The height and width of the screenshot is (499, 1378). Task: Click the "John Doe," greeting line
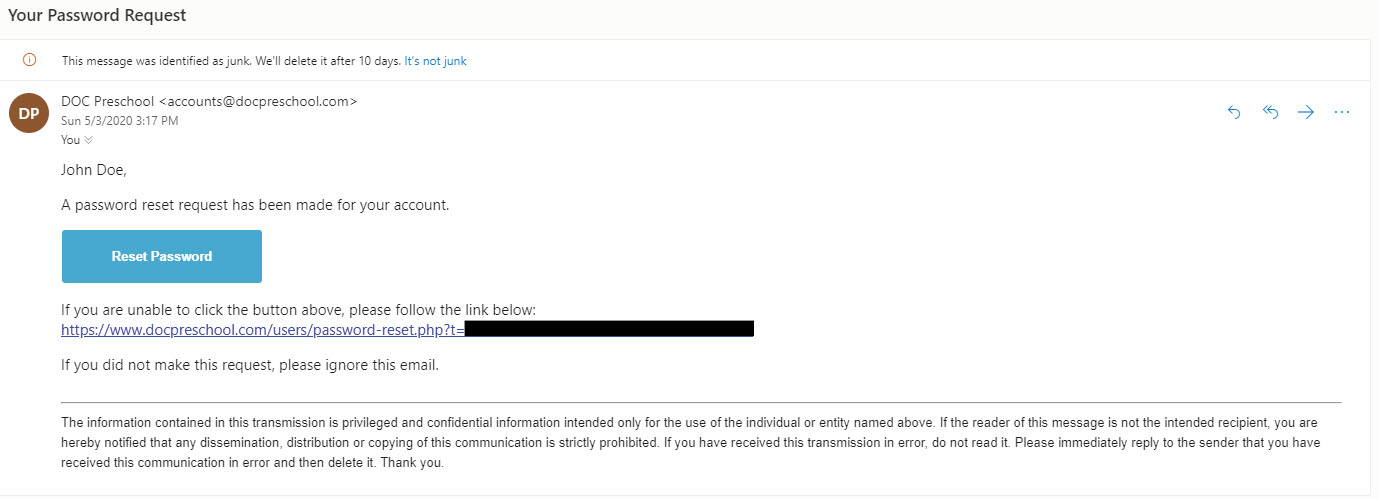[95, 170]
